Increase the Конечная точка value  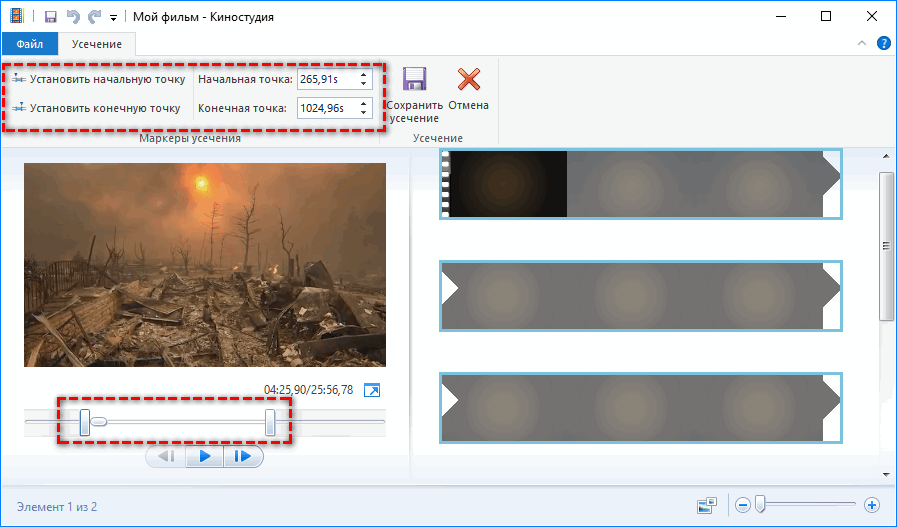click(x=364, y=103)
